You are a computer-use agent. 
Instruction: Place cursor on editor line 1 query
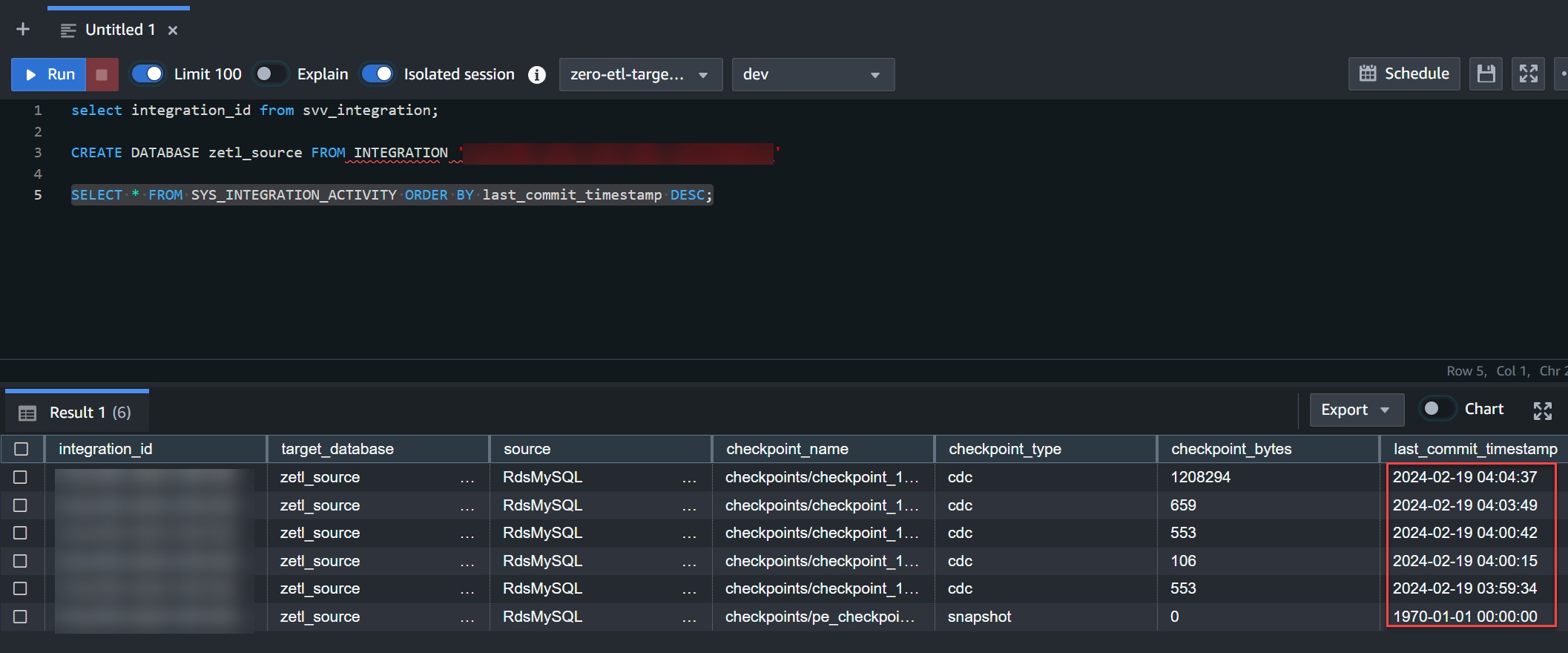(254, 110)
